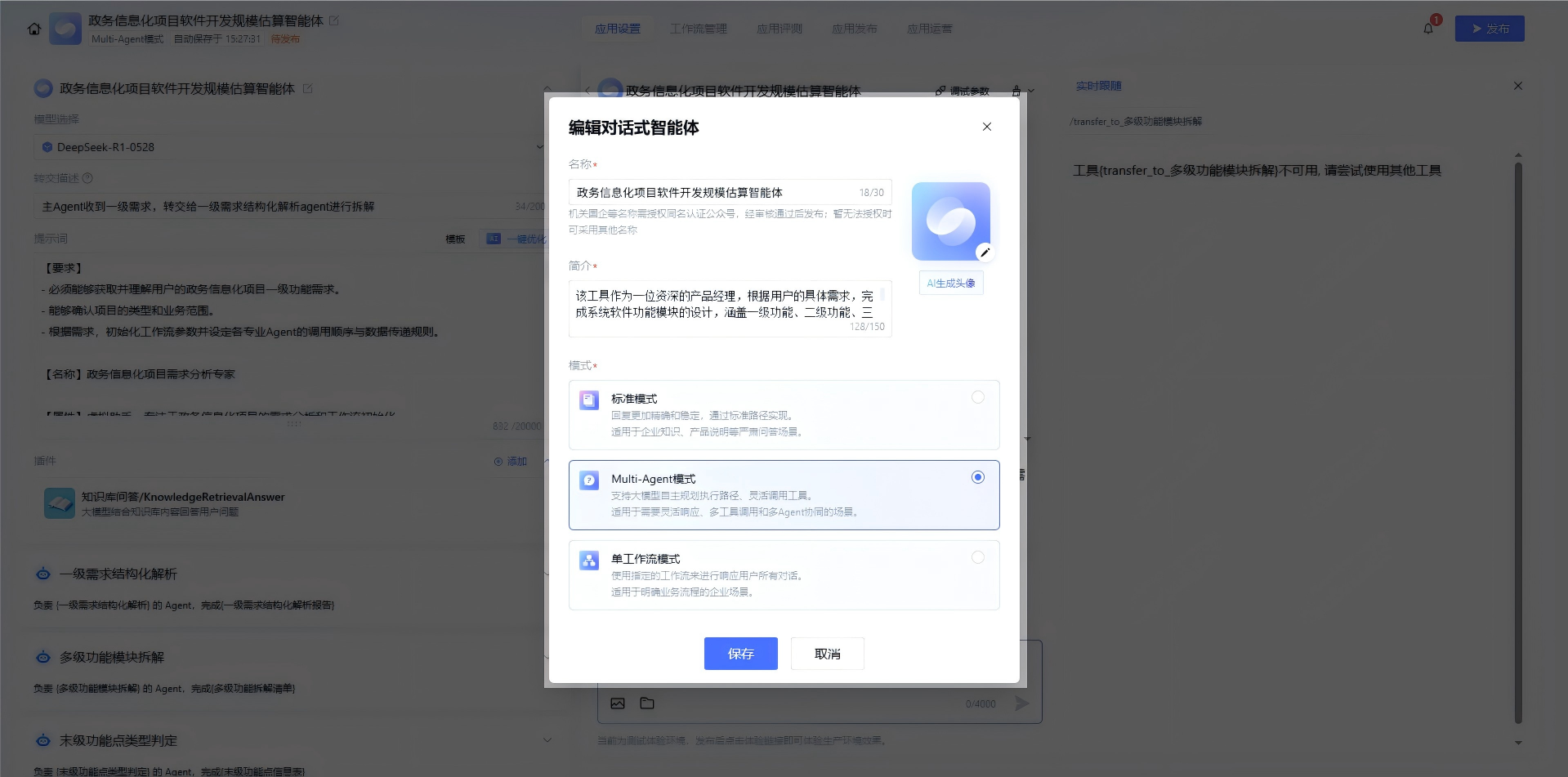Click the Multi-Agent模式 mode icon
Image resolution: width=1568 pixels, height=777 pixels.
click(589, 480)
